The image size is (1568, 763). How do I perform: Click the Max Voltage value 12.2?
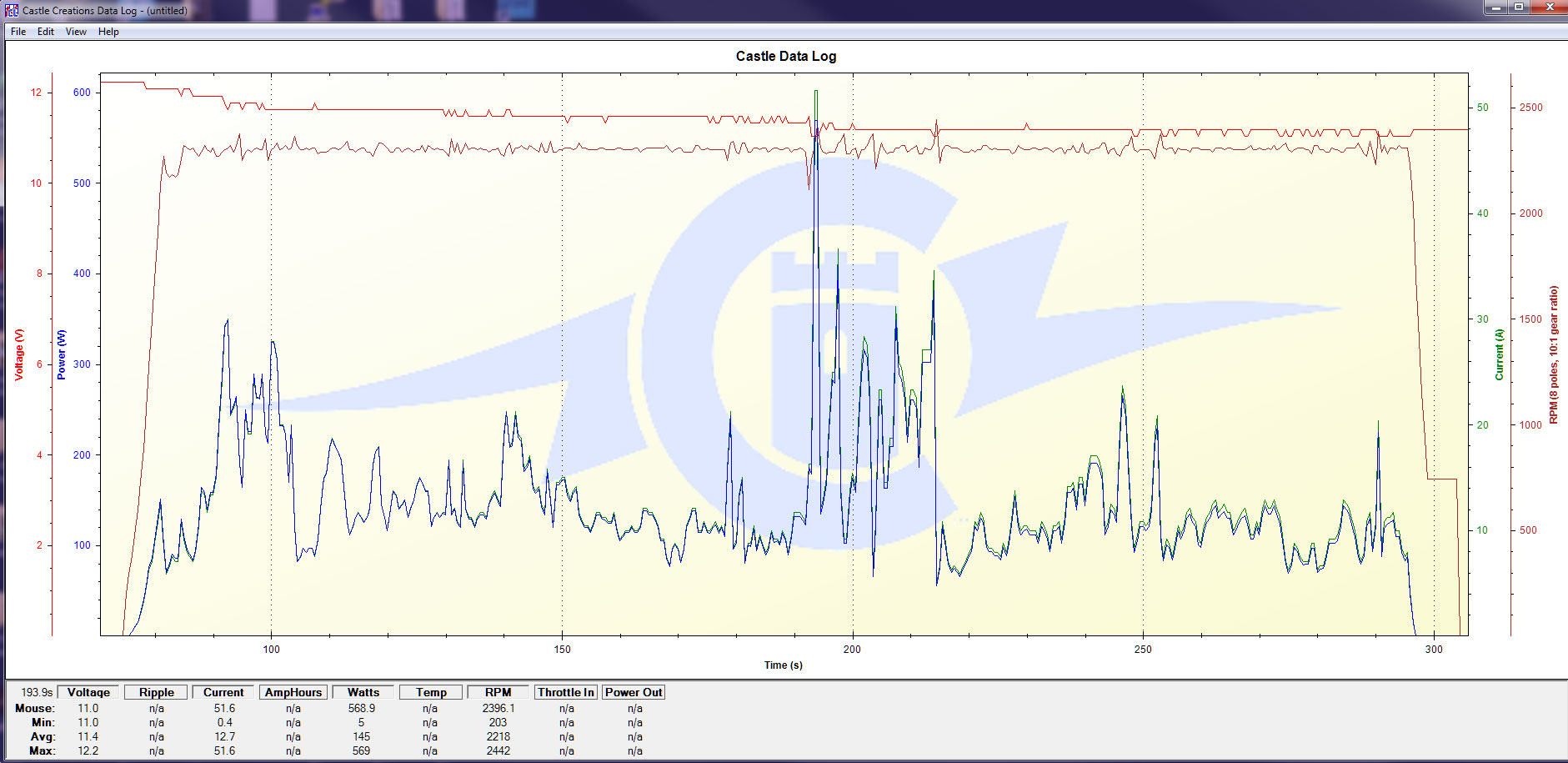(x=88, y=750)
